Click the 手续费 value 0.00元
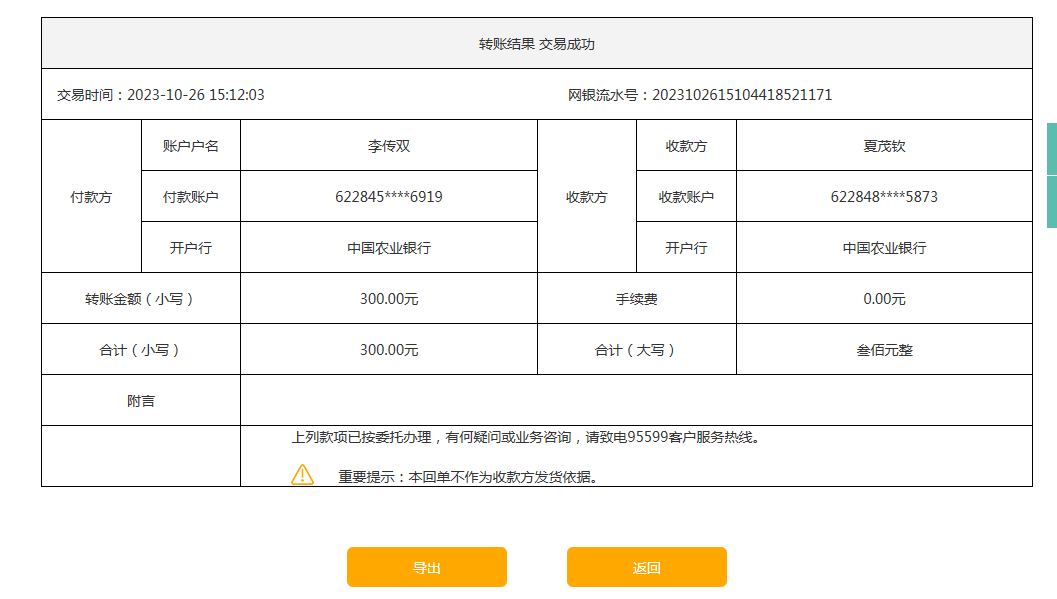This screenshot has height=599, width=1057. pyautogui.click(x=884, y=299)
